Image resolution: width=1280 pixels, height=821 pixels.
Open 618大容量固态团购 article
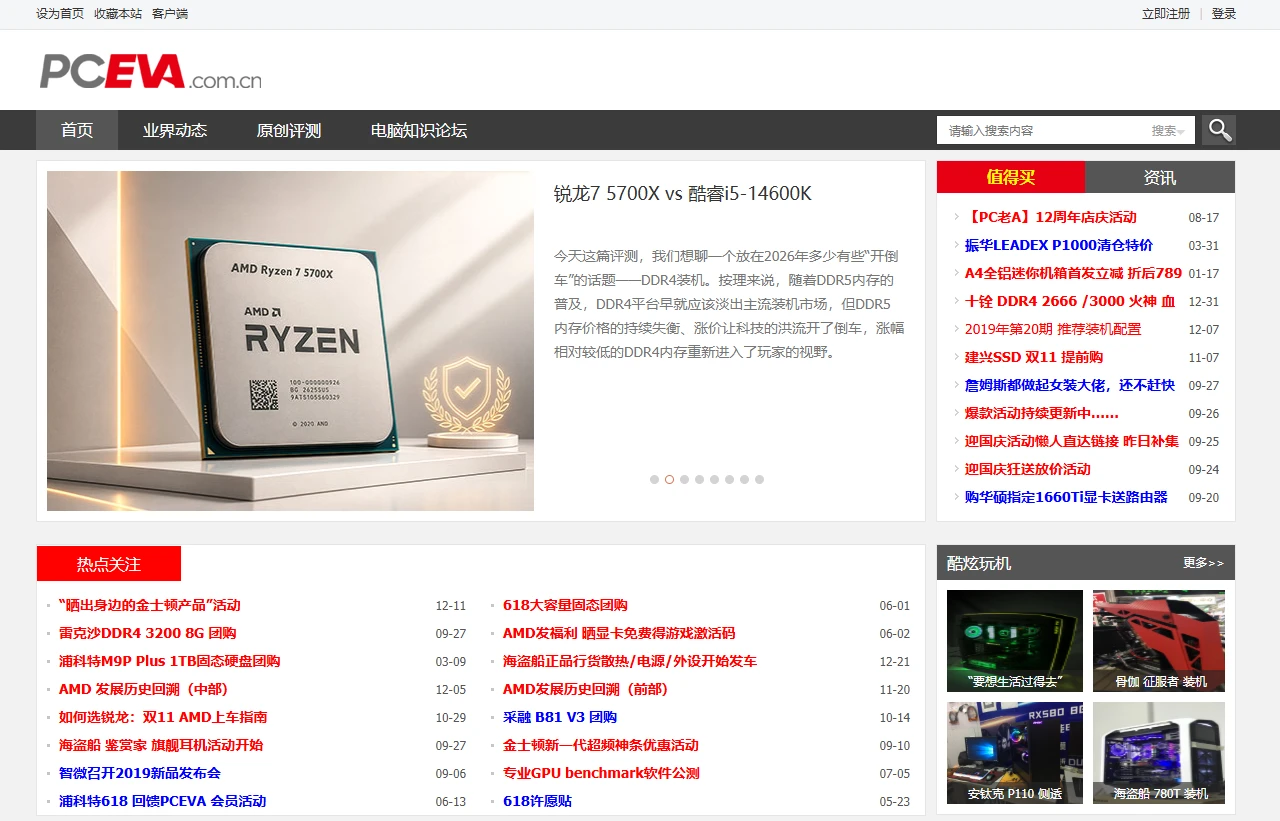tap(565, 605)
